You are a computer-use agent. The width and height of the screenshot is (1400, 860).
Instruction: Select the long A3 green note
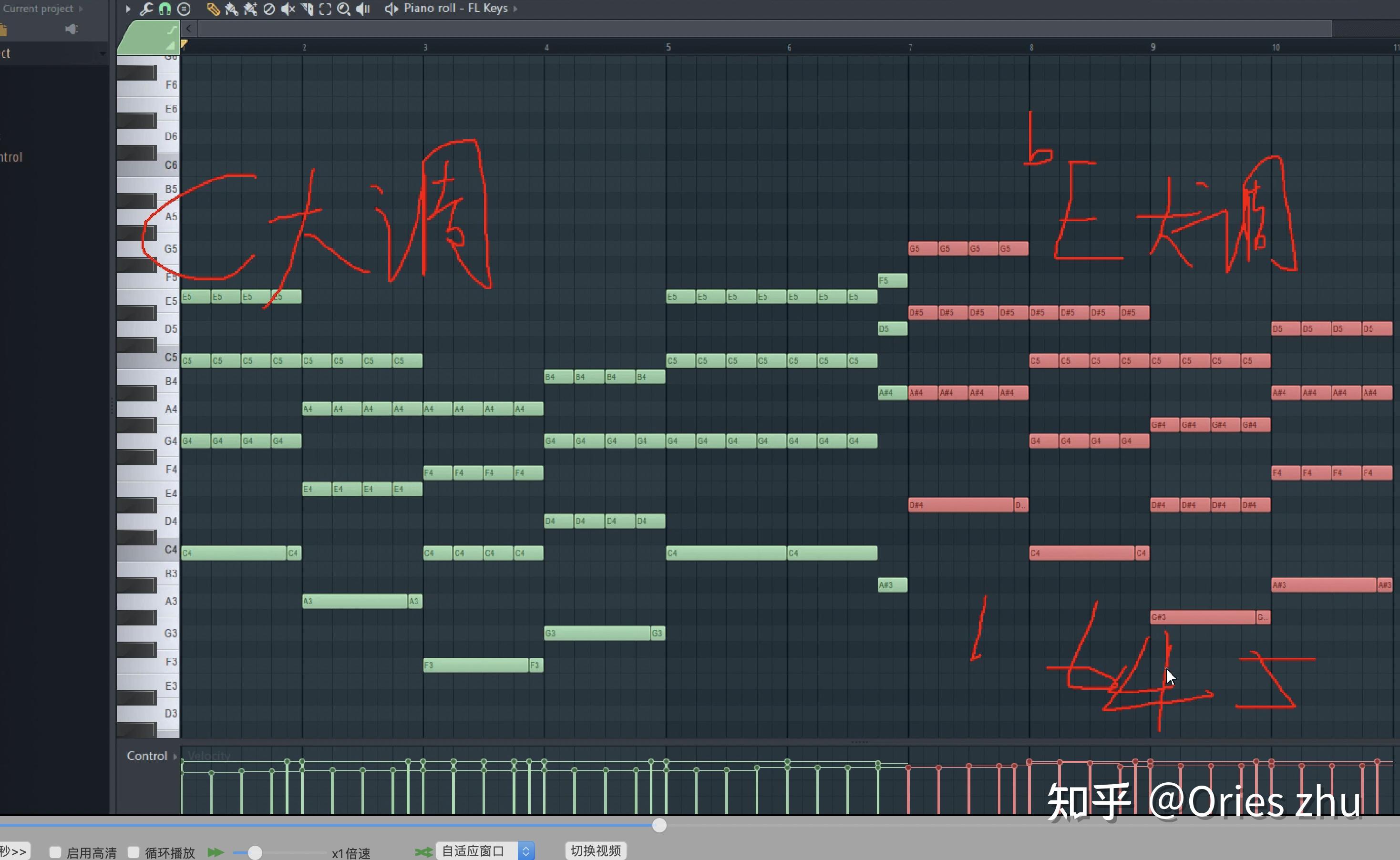pos(355,601)
